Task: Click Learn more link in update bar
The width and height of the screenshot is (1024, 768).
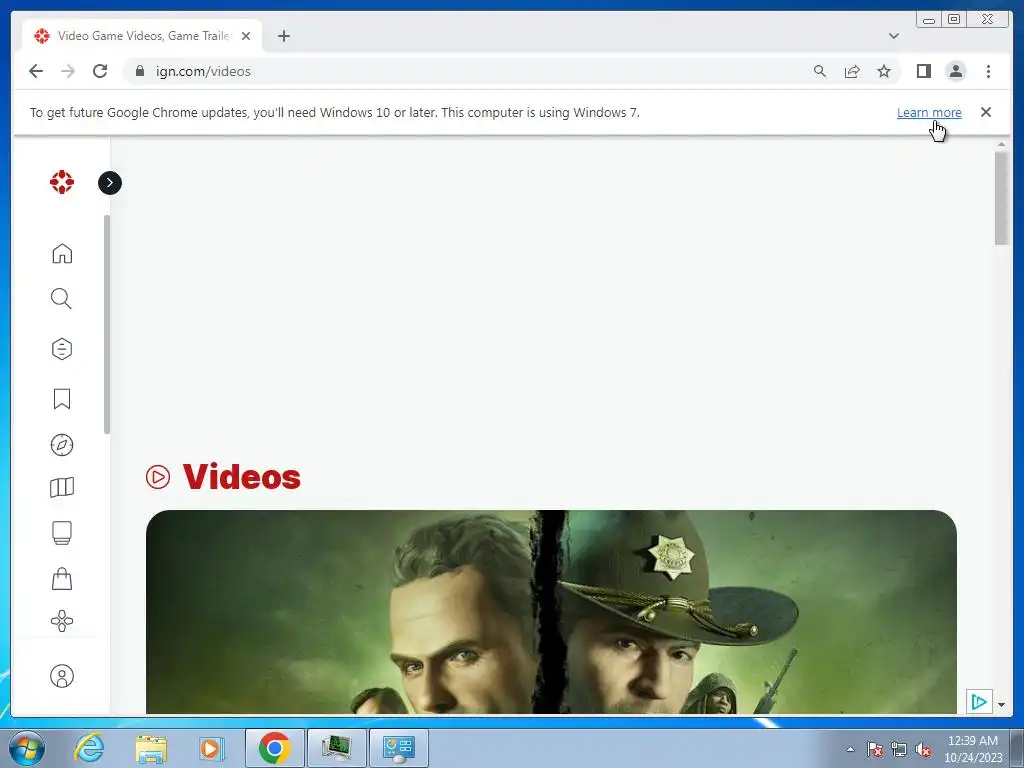Action: point(929,112)
